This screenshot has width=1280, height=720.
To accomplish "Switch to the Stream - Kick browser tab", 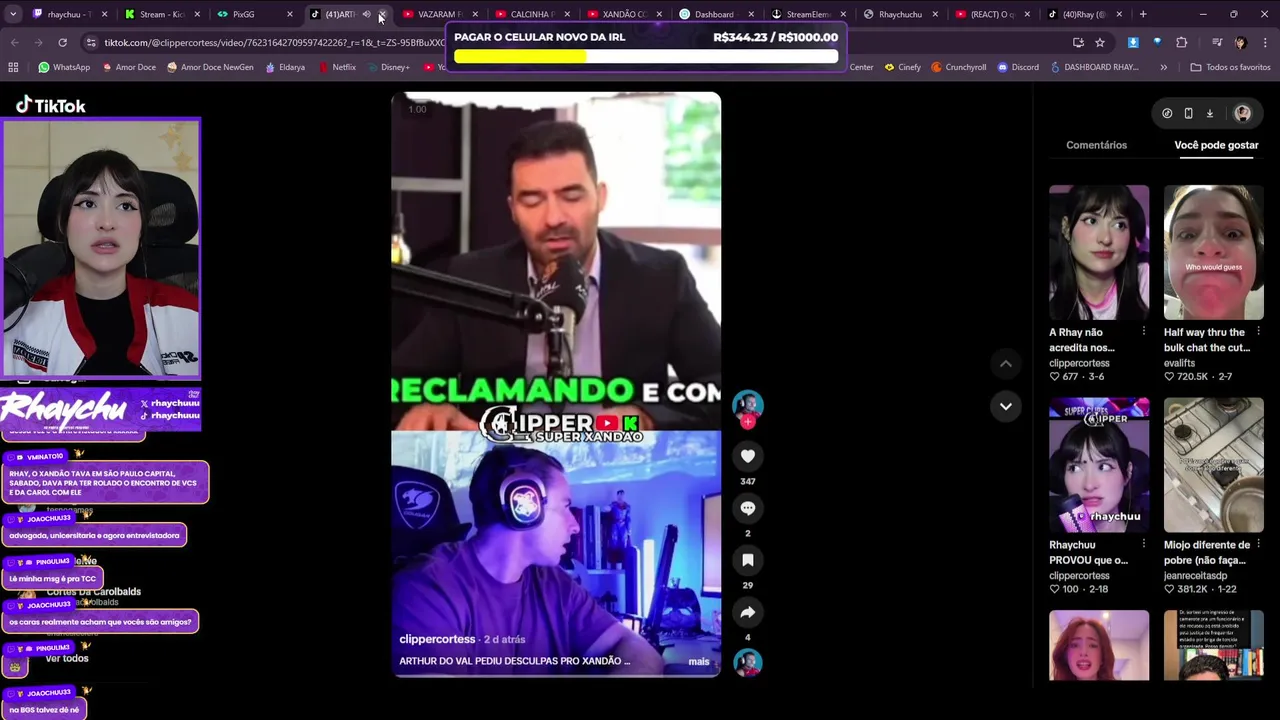I will pyautogui.click(x=162, y=14).
